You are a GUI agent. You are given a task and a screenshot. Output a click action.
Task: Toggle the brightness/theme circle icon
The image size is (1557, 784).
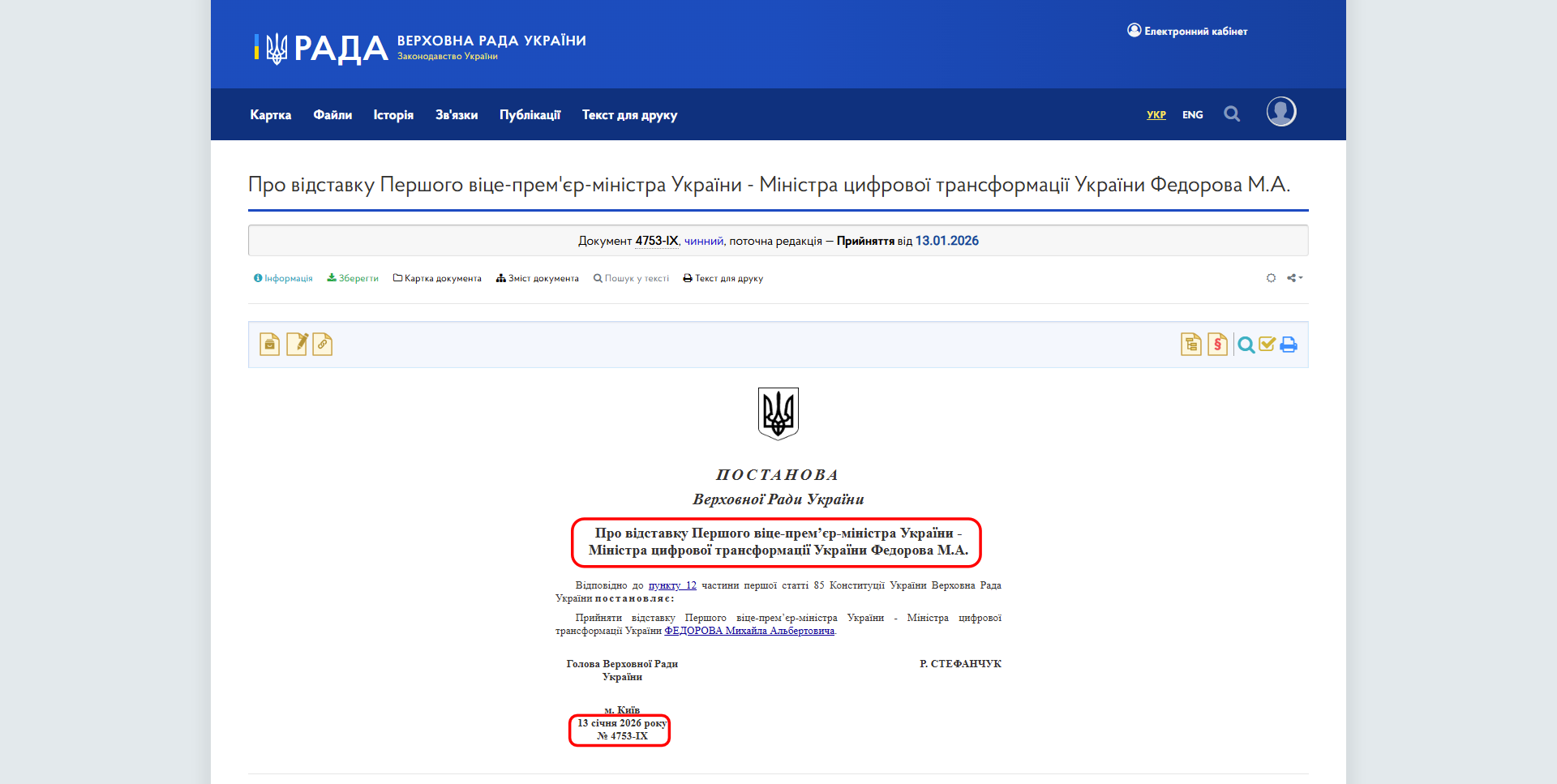(x=1271, y=278)
